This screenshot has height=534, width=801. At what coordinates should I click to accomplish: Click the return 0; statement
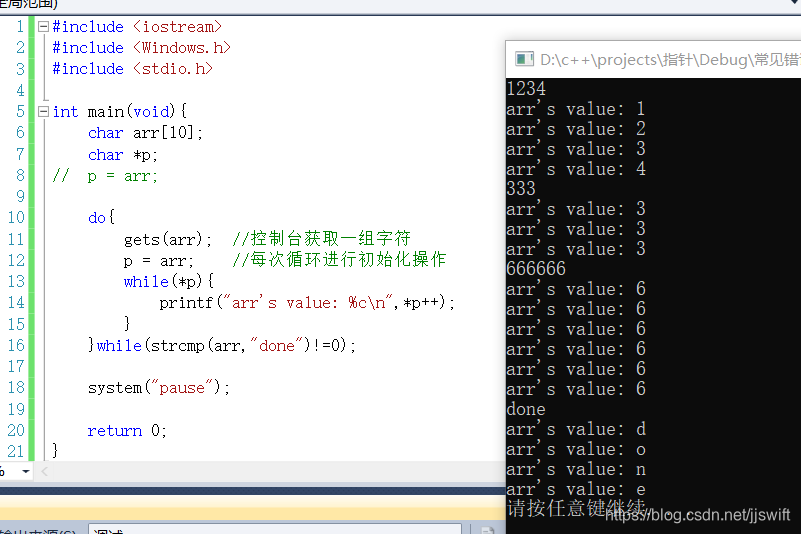[x=127, y=431]
